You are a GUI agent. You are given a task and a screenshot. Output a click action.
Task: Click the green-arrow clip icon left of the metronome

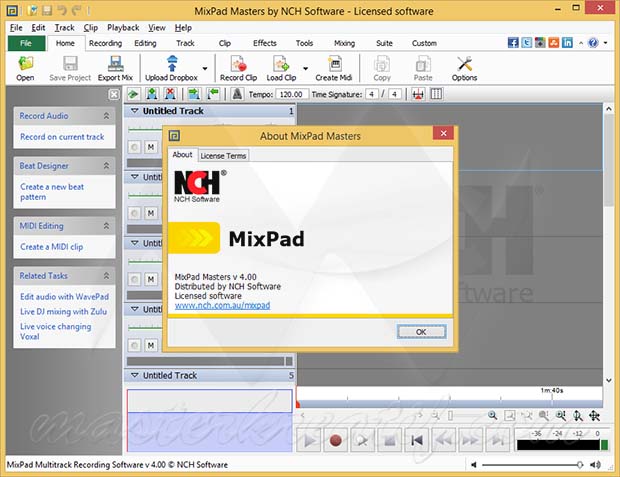pos(214,94)
